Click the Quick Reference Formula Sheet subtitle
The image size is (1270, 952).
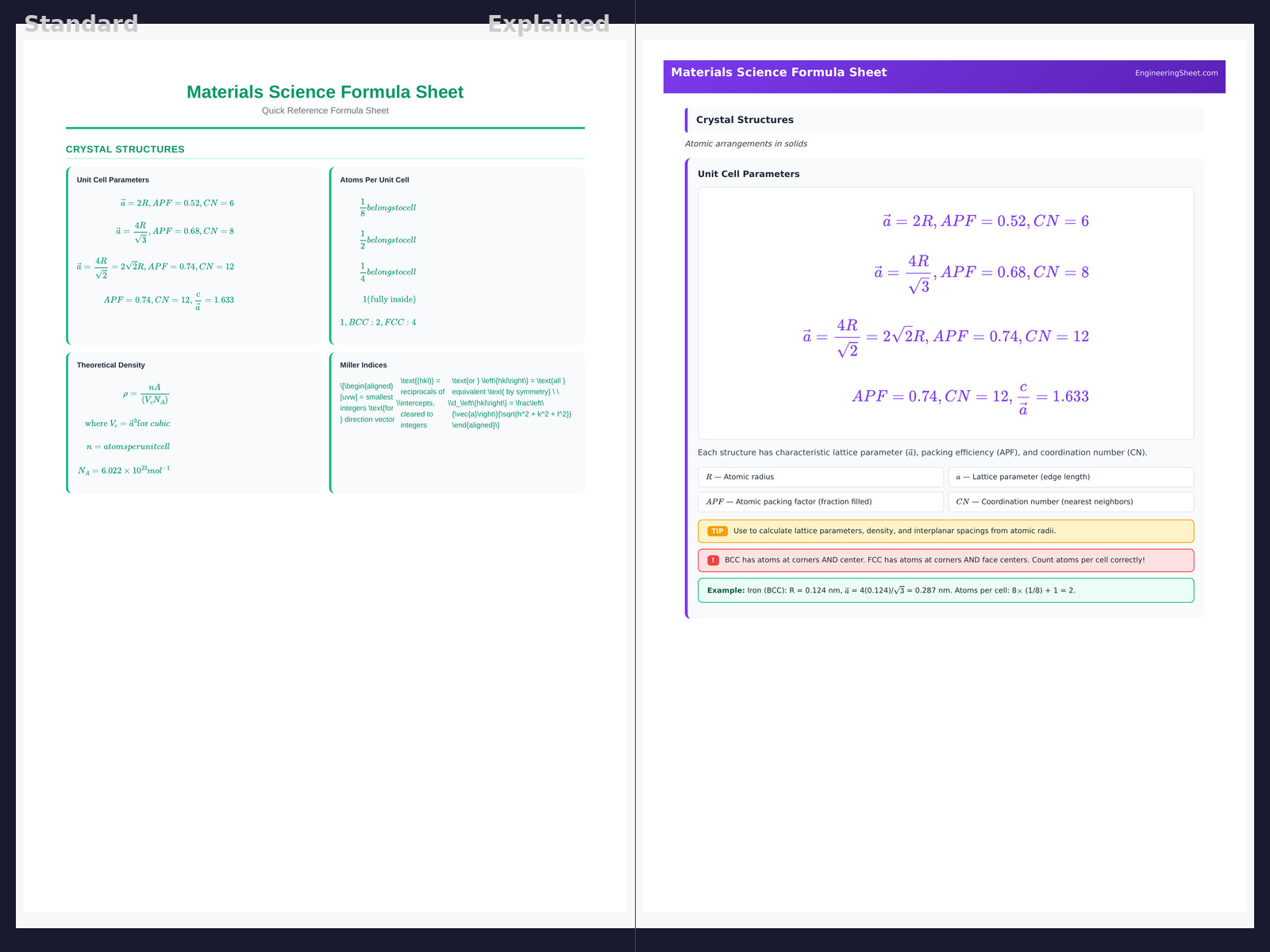[x=325, y=110]
